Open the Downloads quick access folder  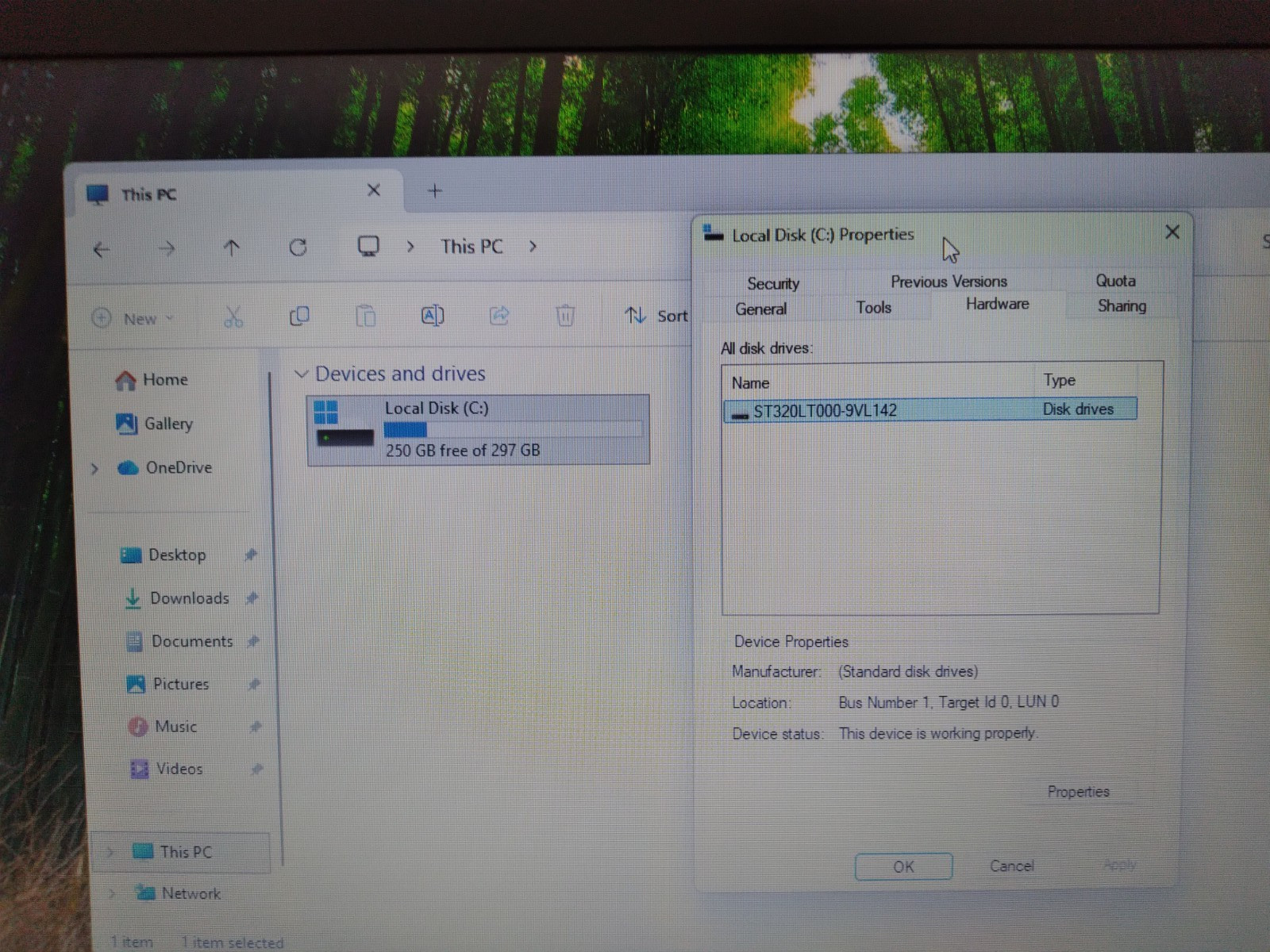[176, 598]
